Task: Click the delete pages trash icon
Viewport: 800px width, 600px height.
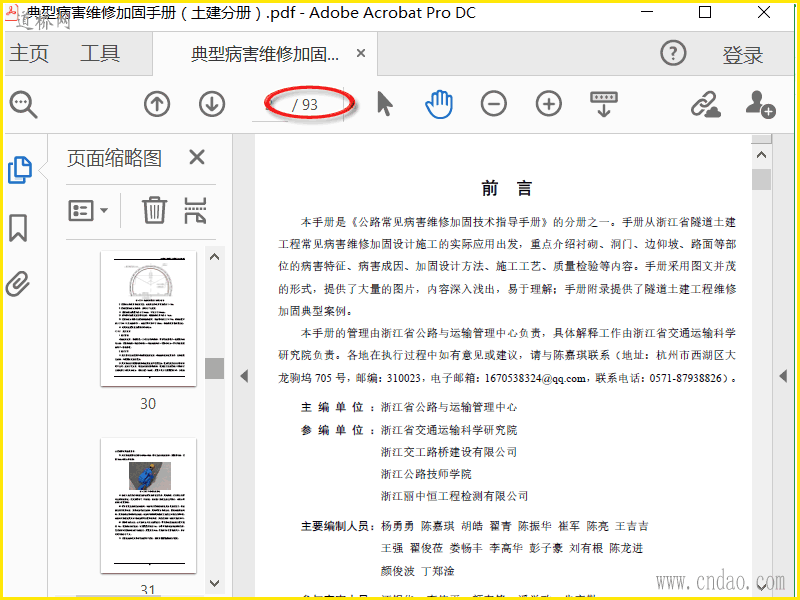Action: [154, 210]
